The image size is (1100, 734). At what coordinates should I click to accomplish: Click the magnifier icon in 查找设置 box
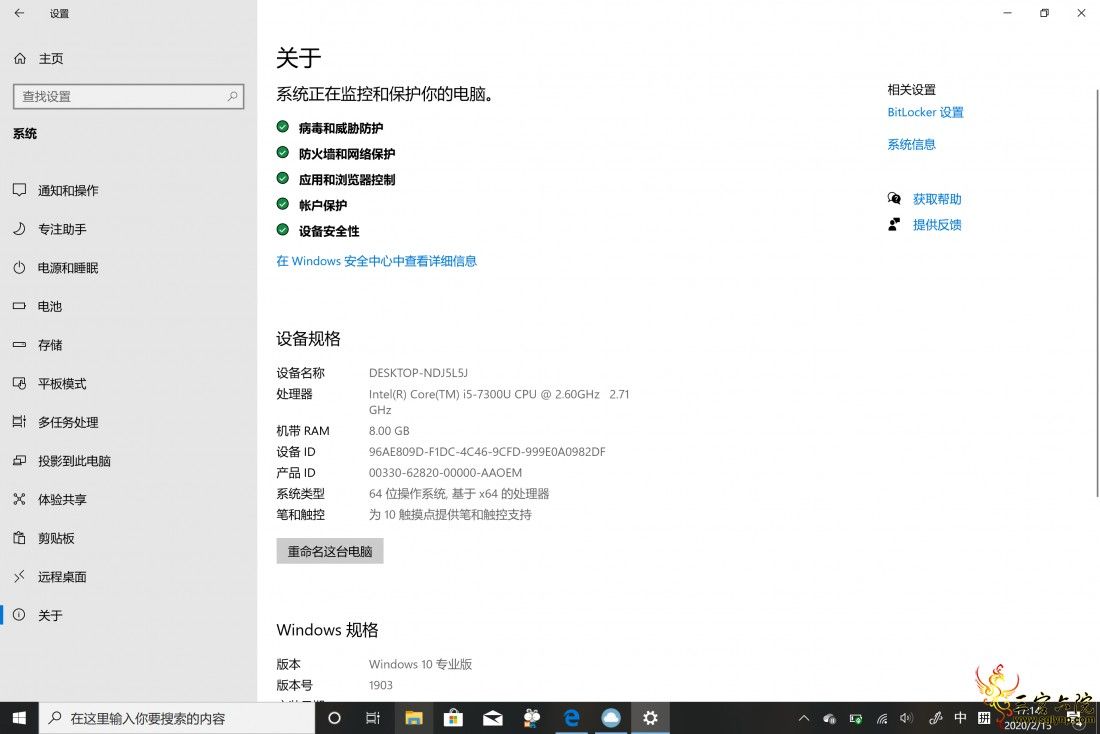[232, 96]
